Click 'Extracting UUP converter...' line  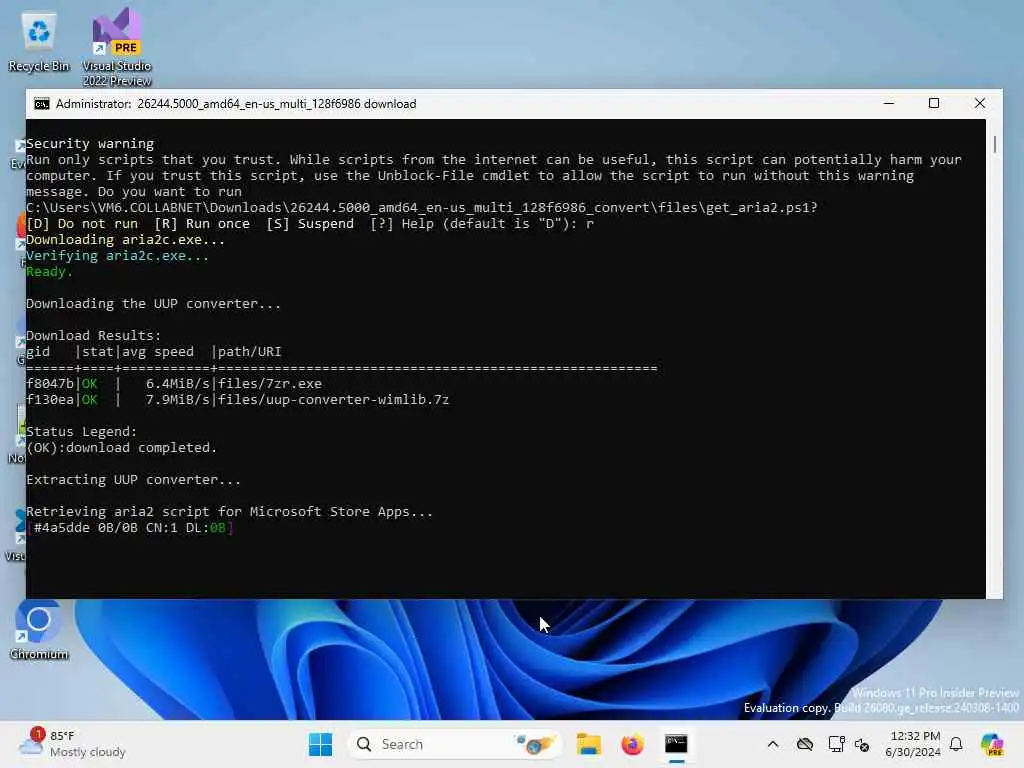(x=133, y=479)
